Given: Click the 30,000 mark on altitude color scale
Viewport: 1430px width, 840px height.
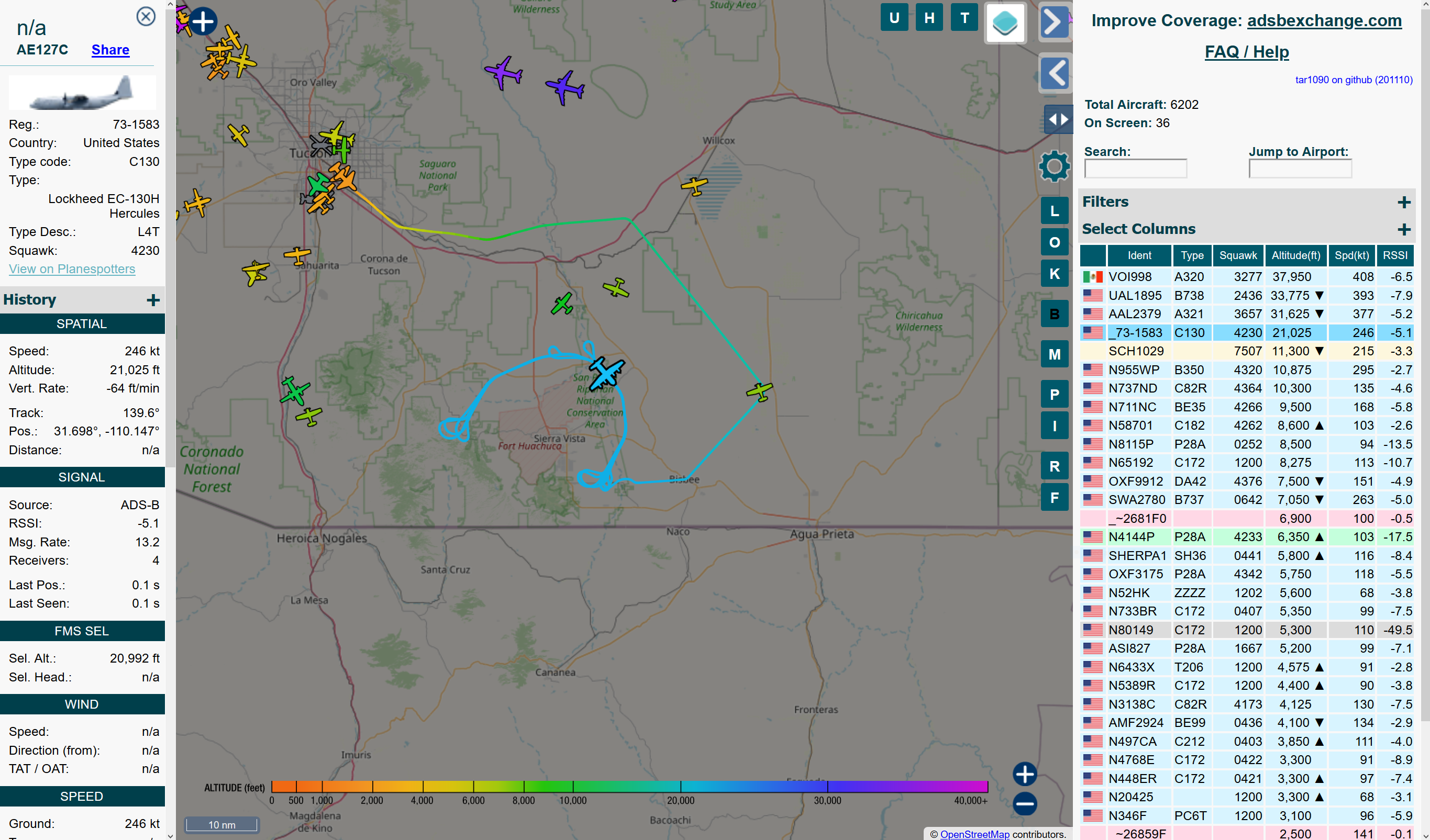Looking at the screenshot, I should click(827, 800).
